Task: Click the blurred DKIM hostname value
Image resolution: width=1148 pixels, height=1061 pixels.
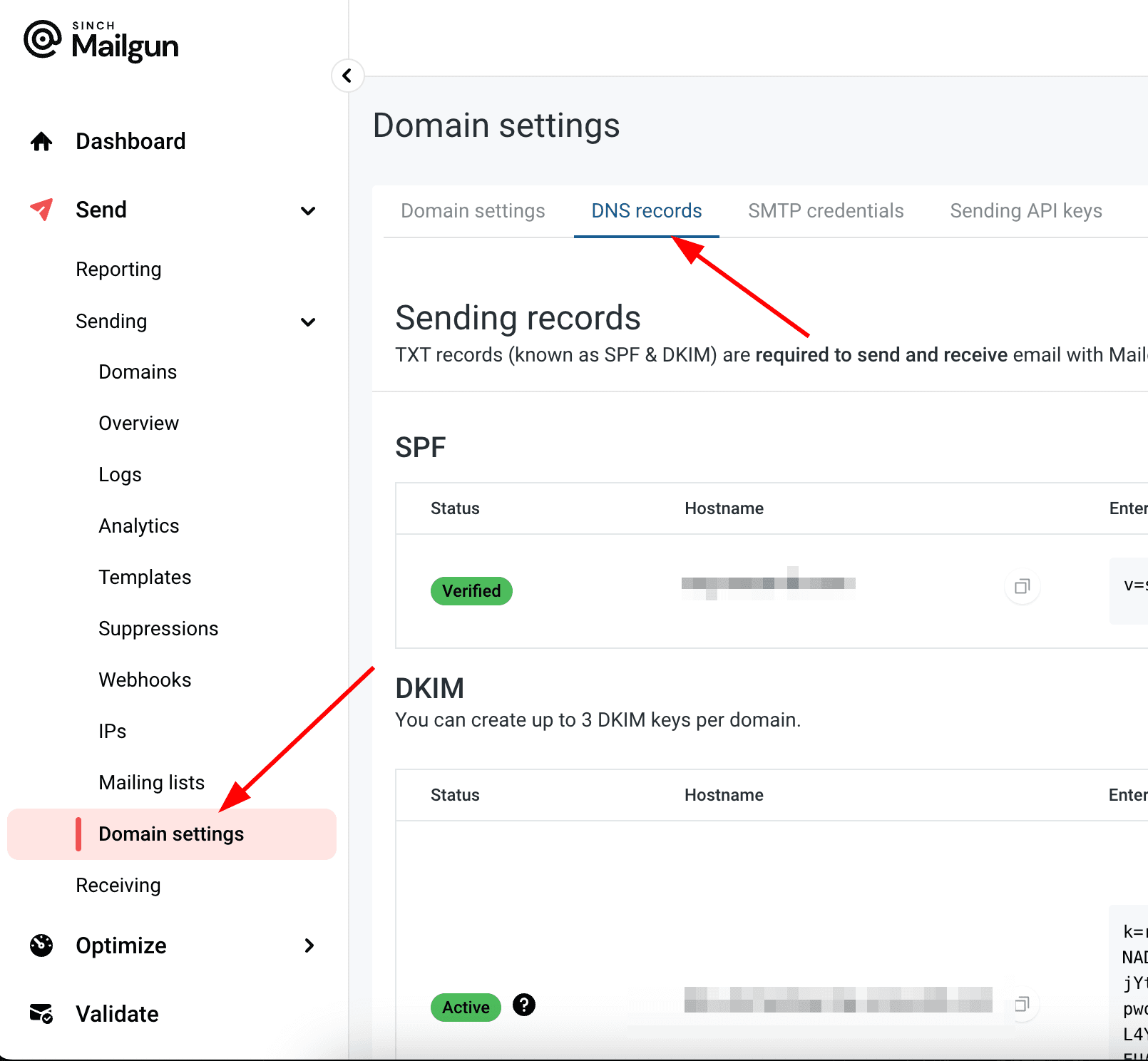Action: coord(838,1000)
